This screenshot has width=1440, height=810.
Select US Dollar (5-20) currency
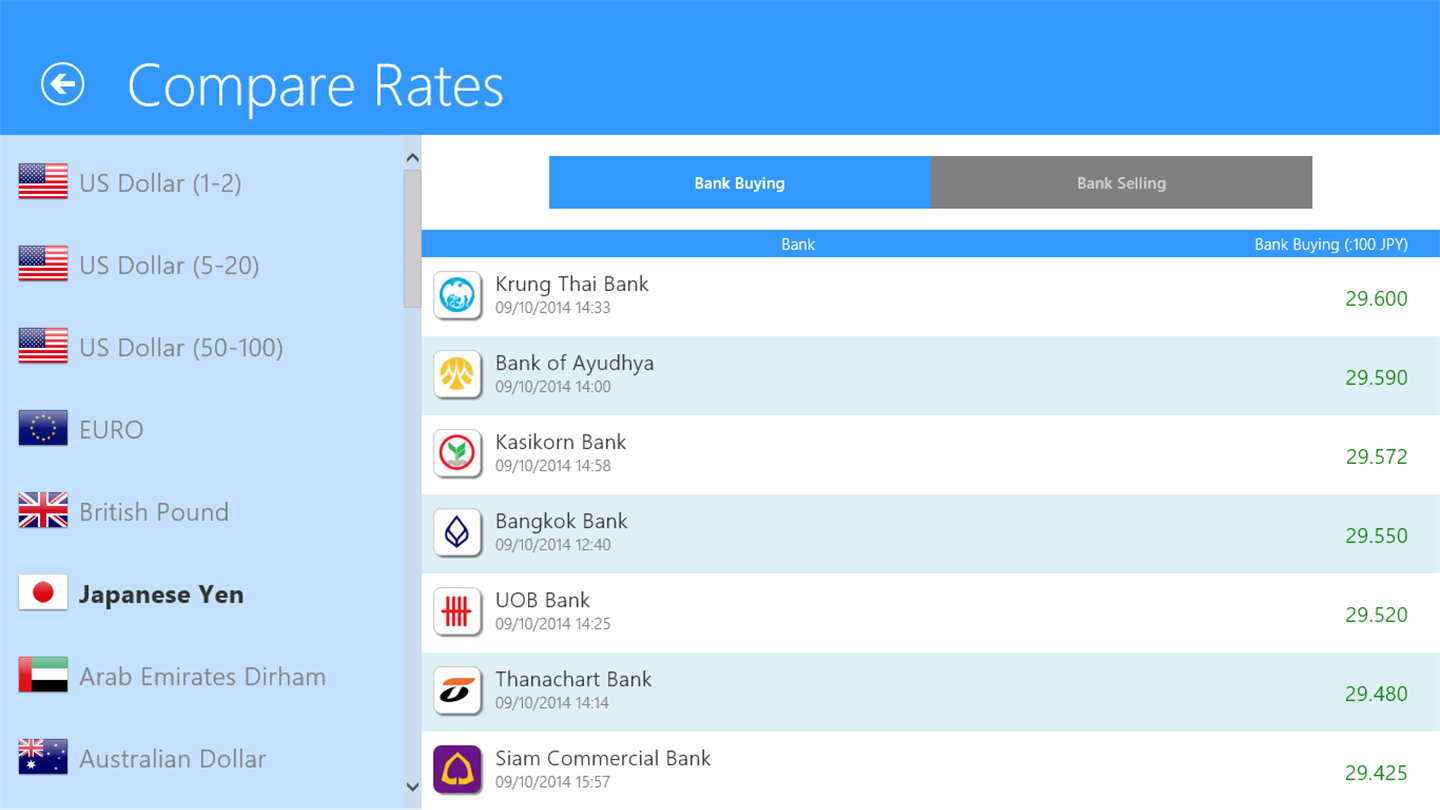coord(169,265)
